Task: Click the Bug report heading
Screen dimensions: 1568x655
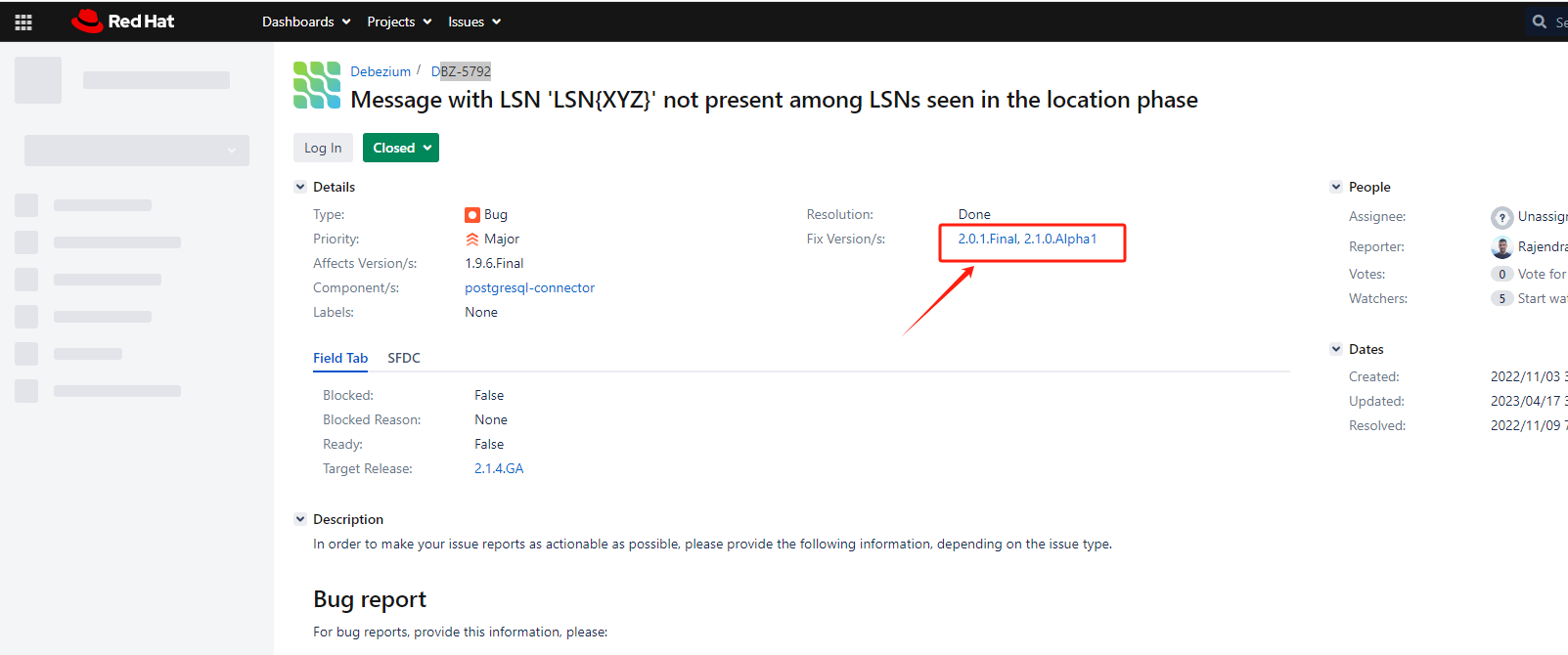Action: tap(370, 599)
